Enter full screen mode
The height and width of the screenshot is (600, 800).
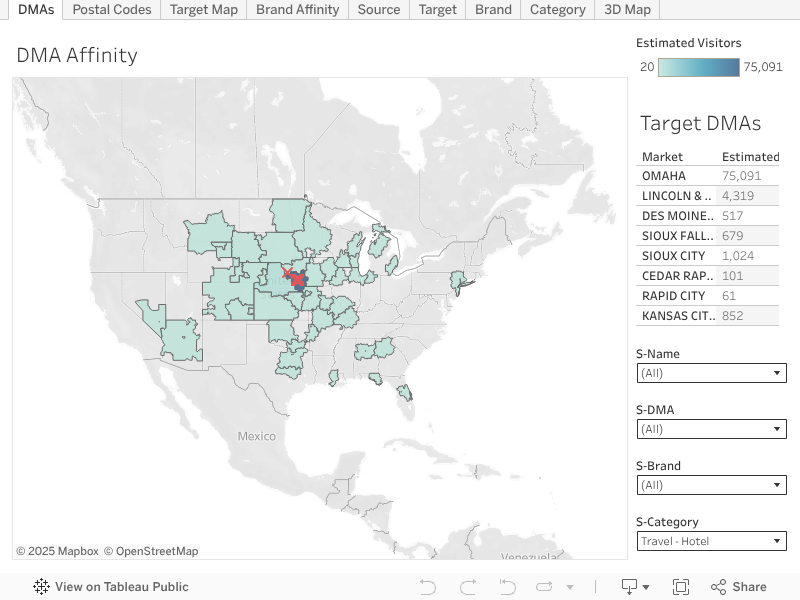point(681,587)
